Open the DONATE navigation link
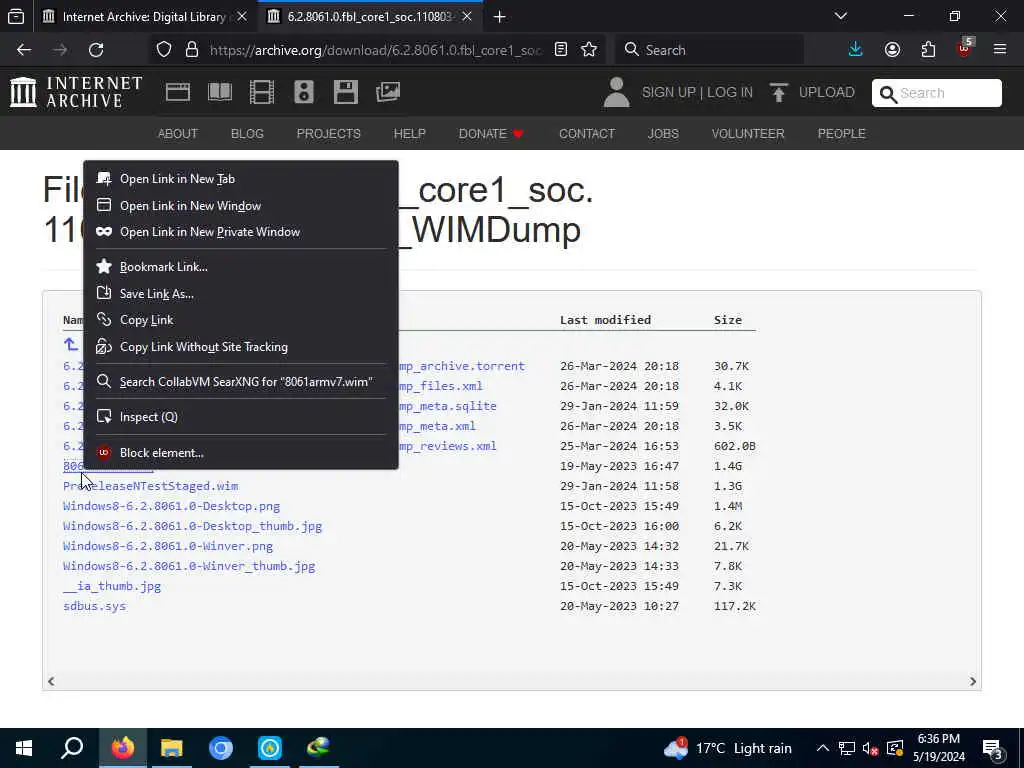1024x768 pixels. pos(491,134)
